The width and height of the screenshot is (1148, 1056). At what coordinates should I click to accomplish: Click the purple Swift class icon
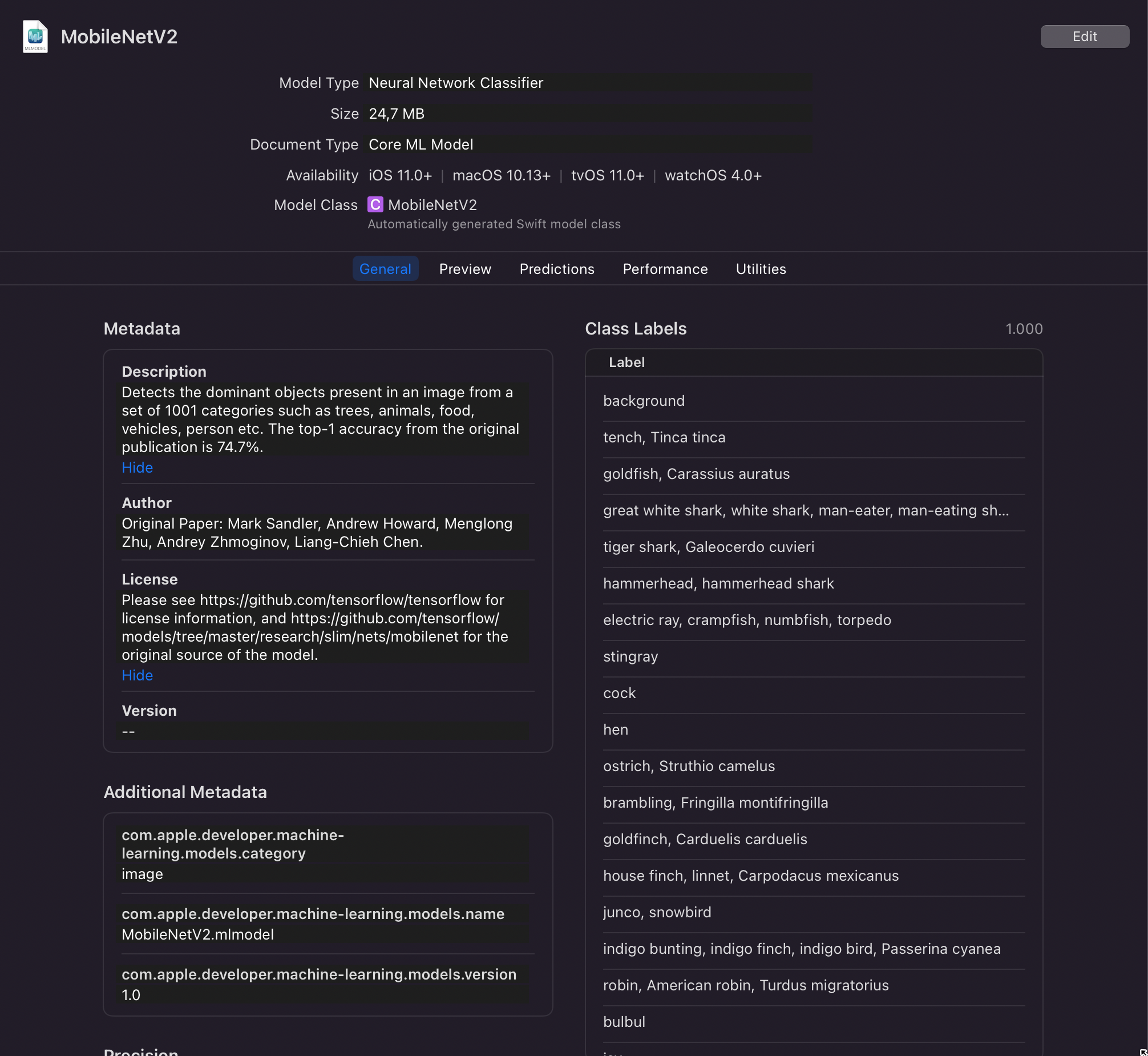pyautogui.click(x=375, y=204)
